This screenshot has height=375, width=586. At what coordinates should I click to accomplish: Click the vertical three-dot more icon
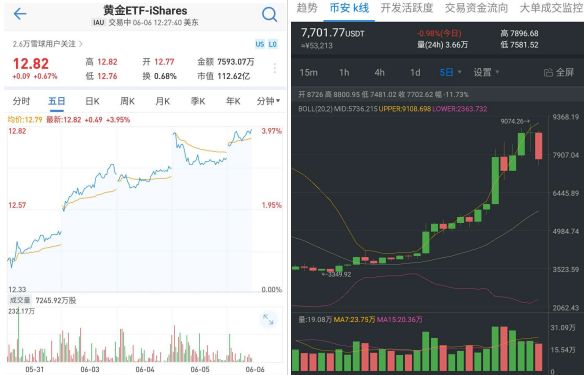[275, 68]
